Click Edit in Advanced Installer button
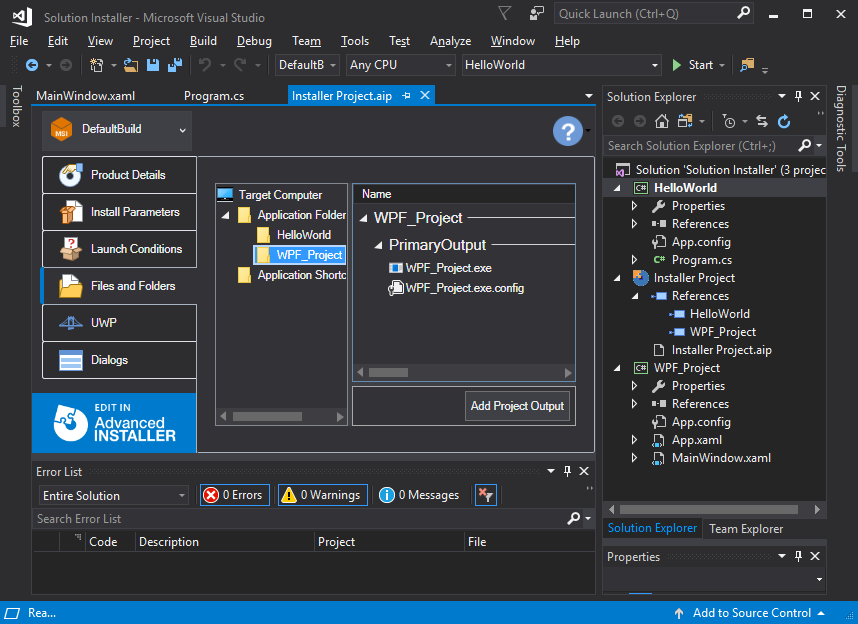The image size is (858, 624). [x=114, y=423]
